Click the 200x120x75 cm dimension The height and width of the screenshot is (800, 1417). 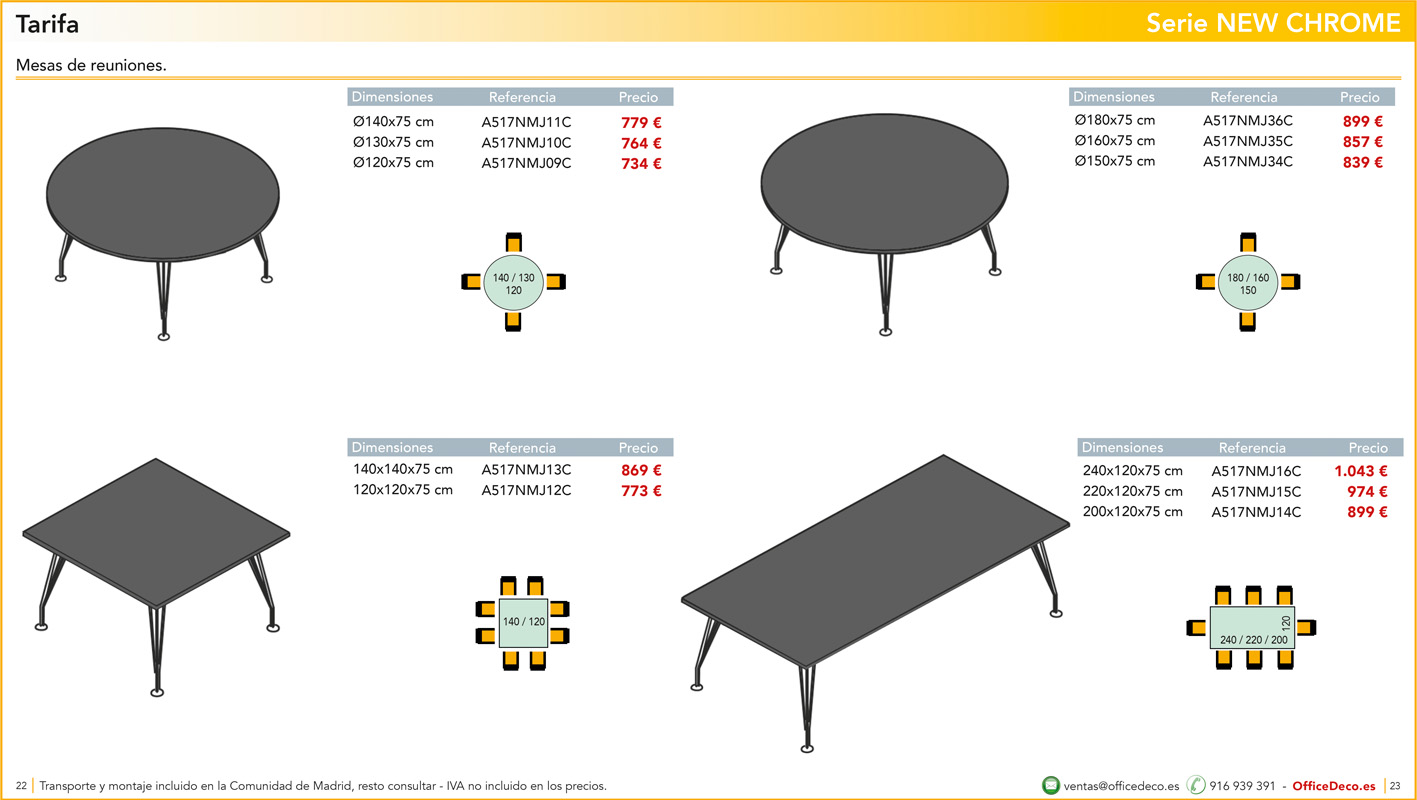point(1133,512)
